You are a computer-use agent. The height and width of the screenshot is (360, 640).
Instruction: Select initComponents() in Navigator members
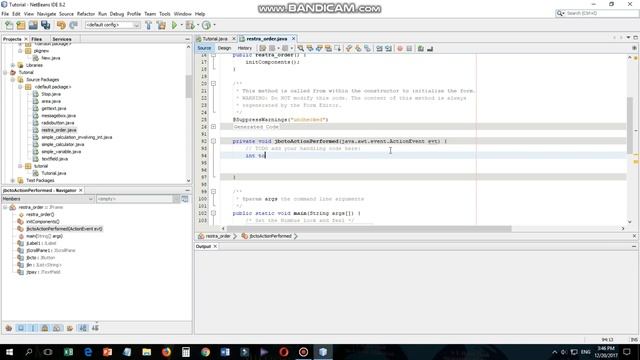pos(42,222)
